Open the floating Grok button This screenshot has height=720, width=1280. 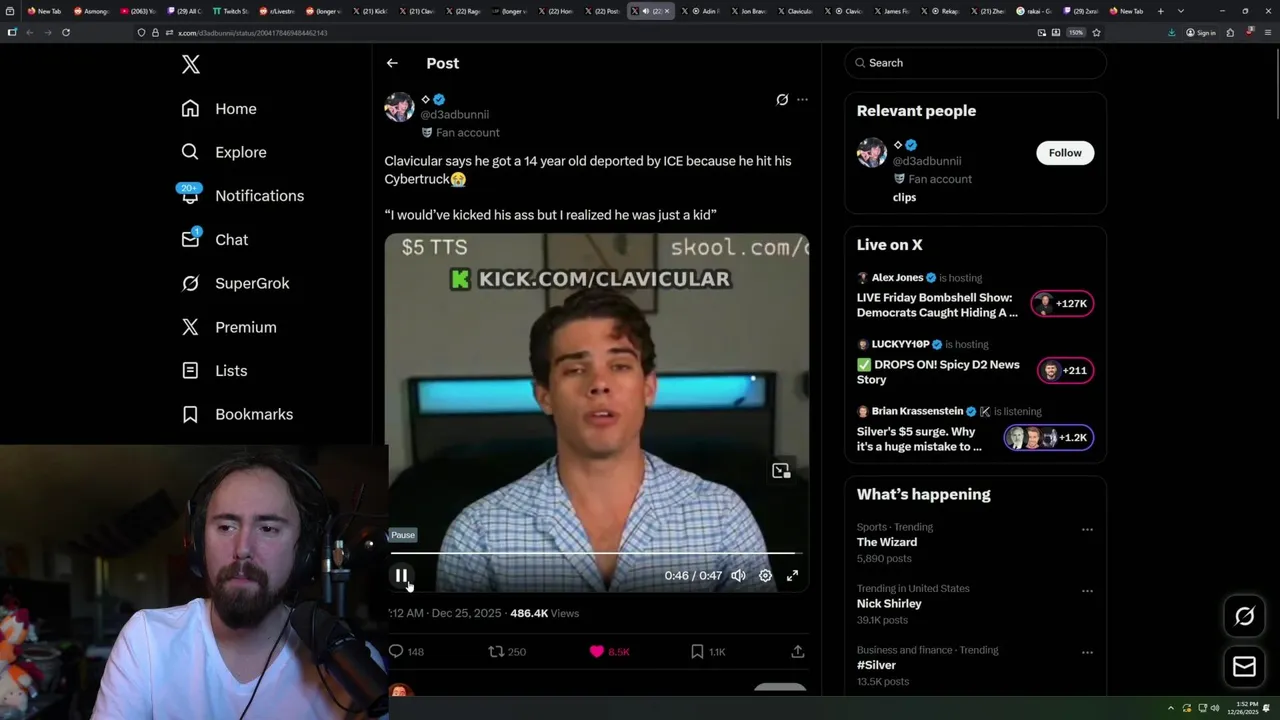pos(1245,617)
